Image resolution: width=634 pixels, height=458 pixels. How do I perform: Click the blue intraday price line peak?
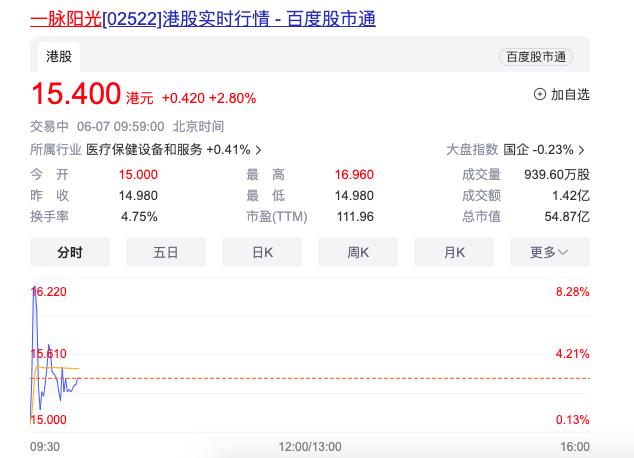[35, 288]
